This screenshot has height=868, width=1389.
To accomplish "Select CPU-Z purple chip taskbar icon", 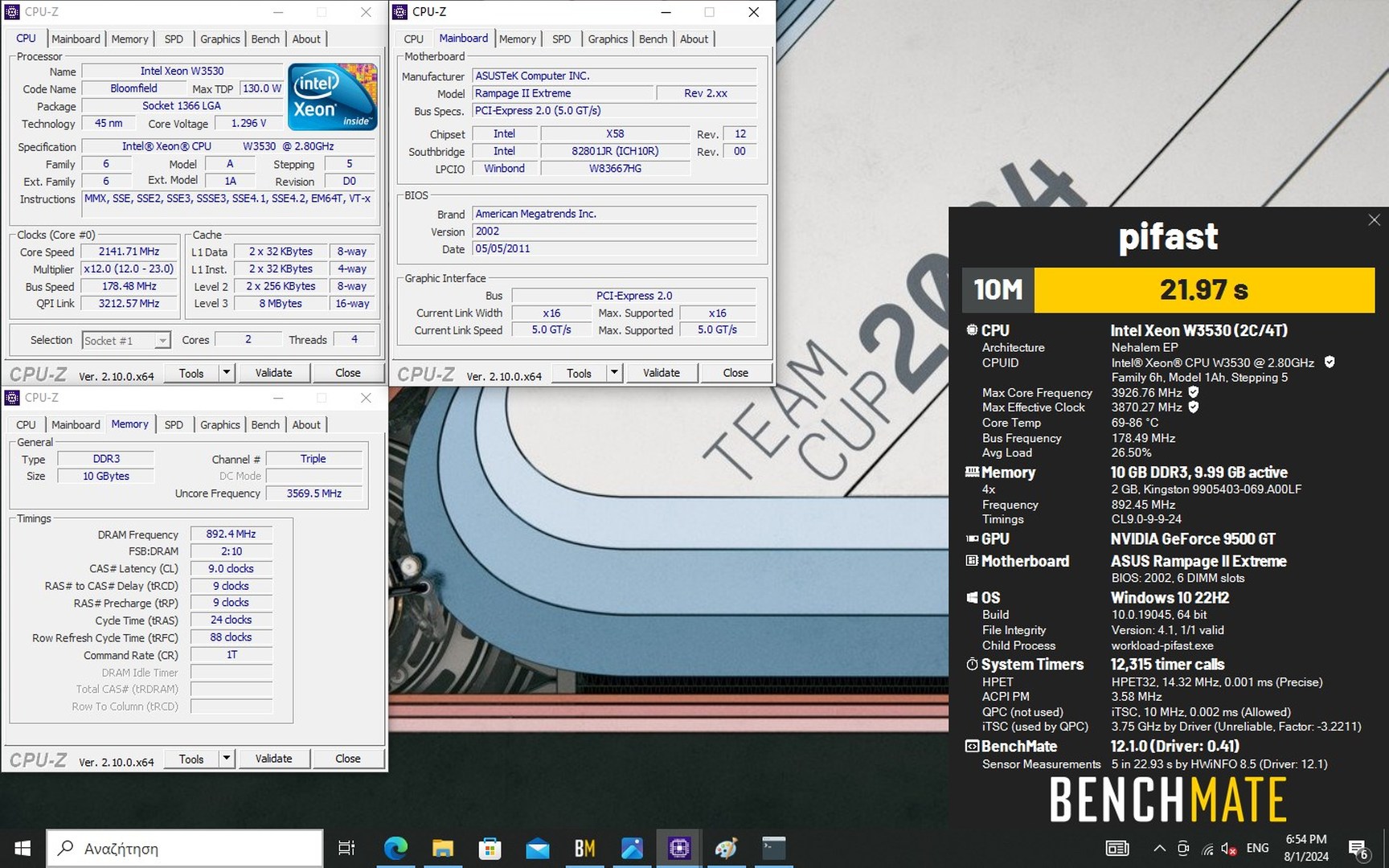I will pos(679,848).
